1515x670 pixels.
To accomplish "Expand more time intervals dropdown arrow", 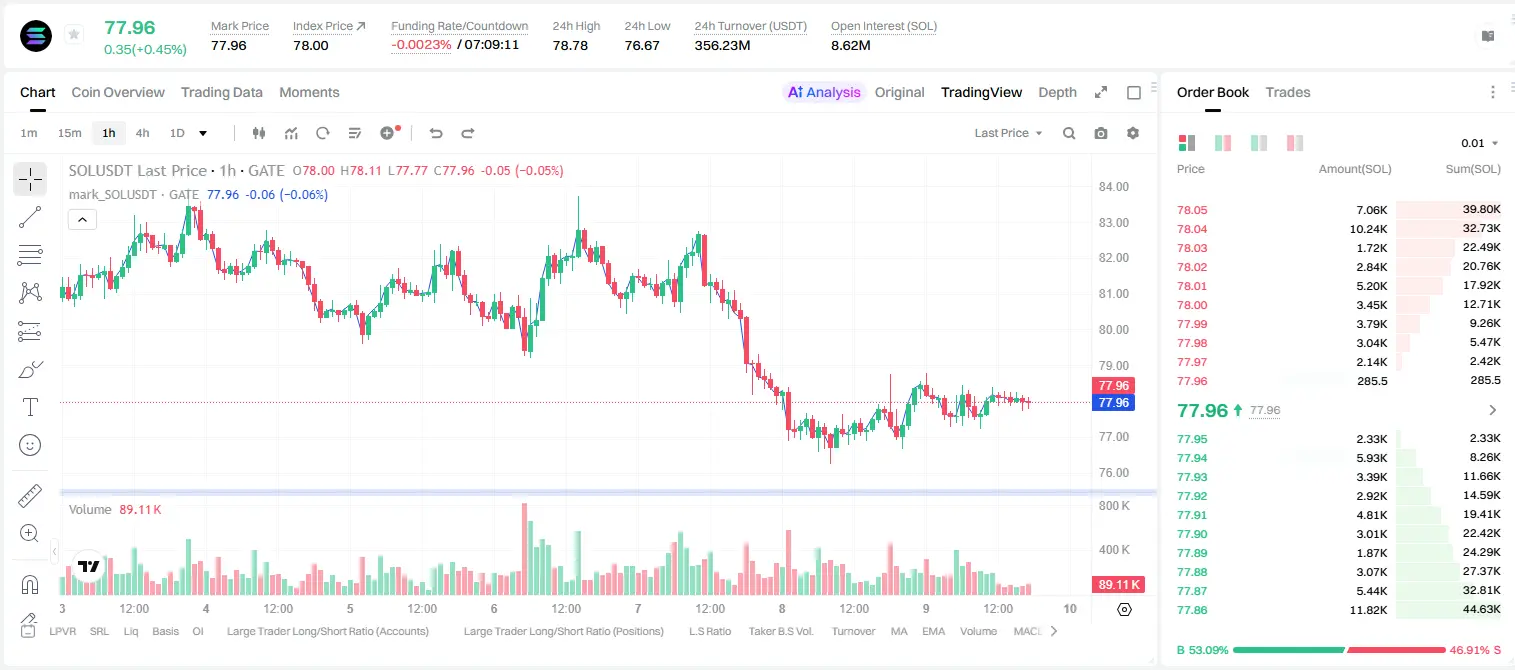I will click(x=203, y=133).
